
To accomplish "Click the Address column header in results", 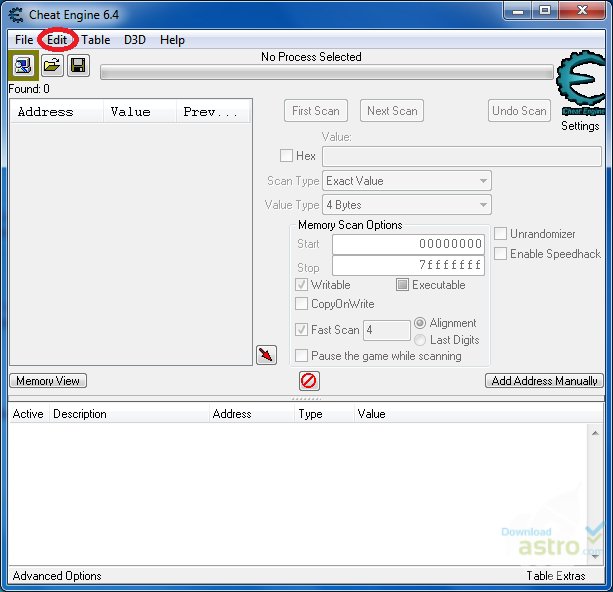I will point(57,112).
